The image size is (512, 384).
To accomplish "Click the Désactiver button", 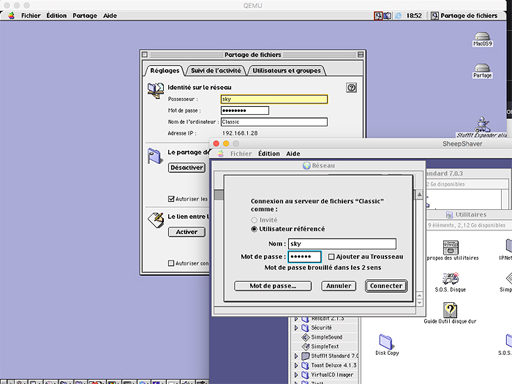I will (x=187, y=168).
